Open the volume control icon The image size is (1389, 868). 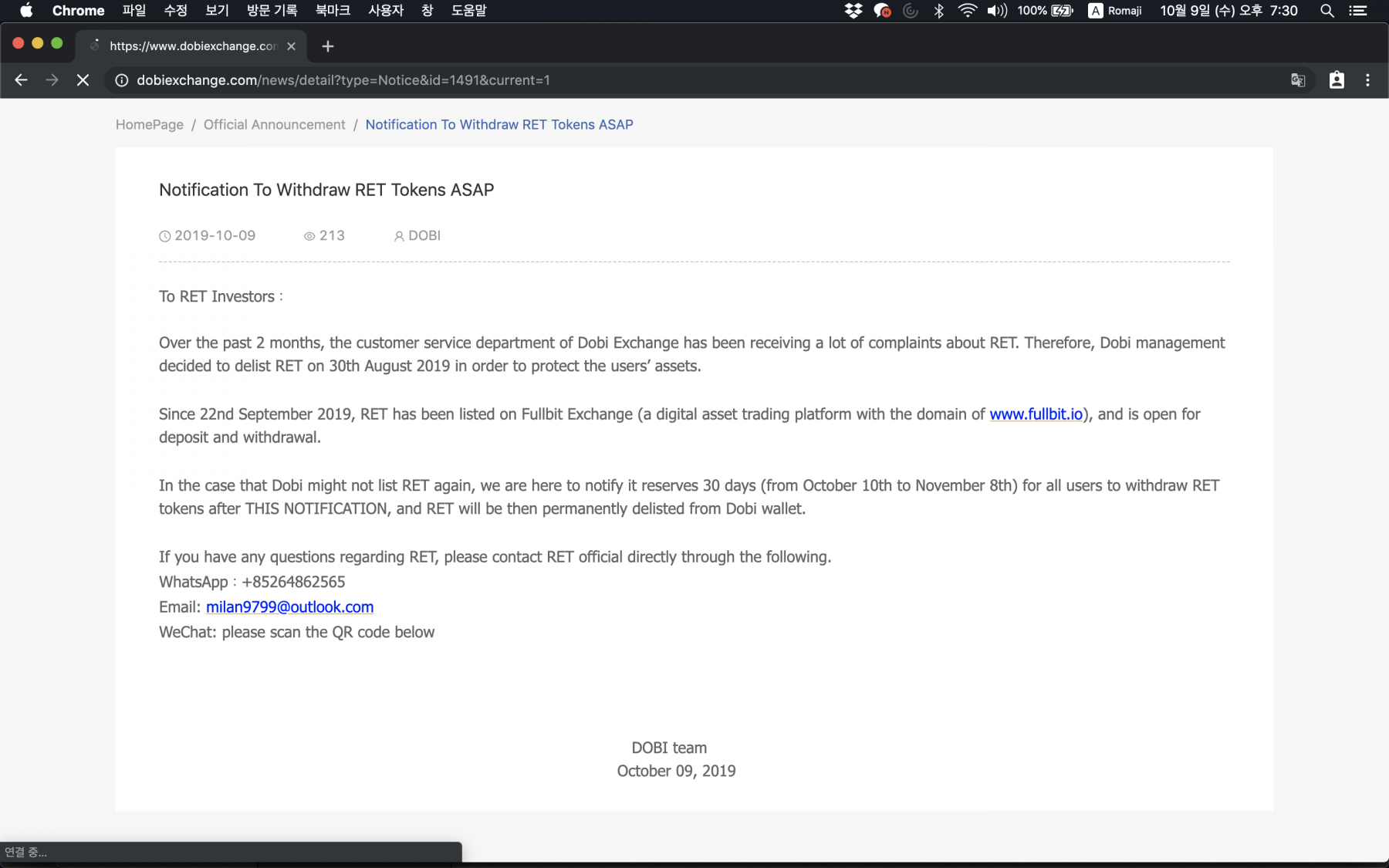pos(997,11)
